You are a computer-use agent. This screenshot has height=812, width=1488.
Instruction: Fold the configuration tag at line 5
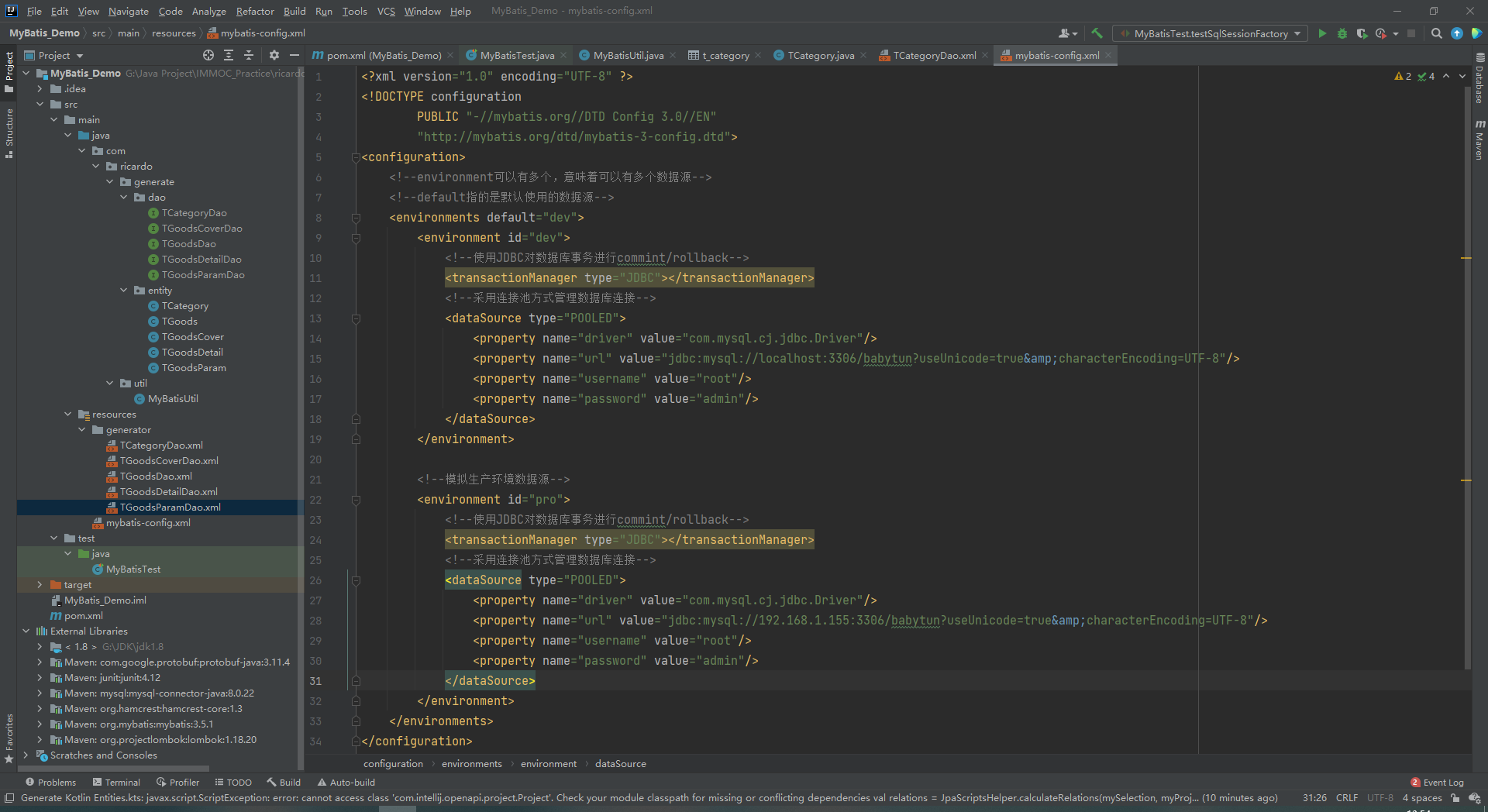tap(356, 157)
